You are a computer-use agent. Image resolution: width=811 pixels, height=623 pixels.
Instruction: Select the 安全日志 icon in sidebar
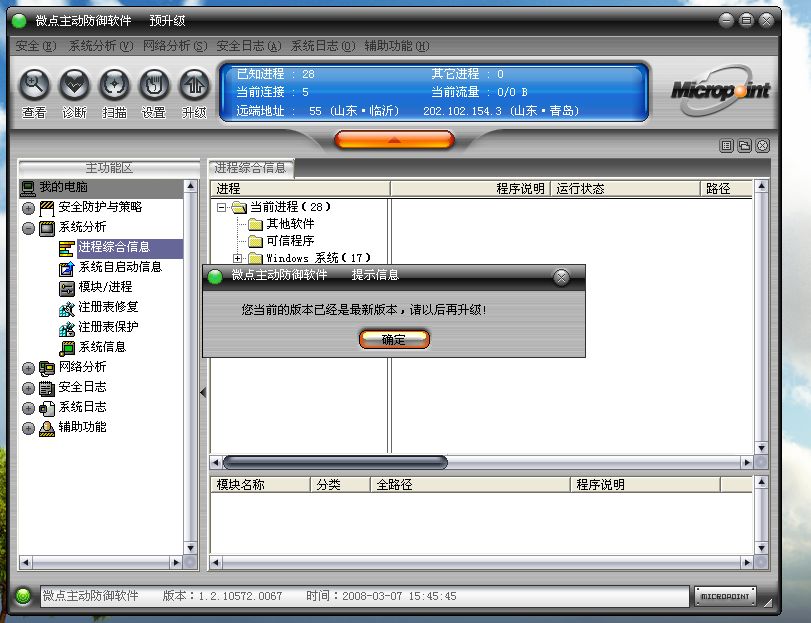pos(47,388)
